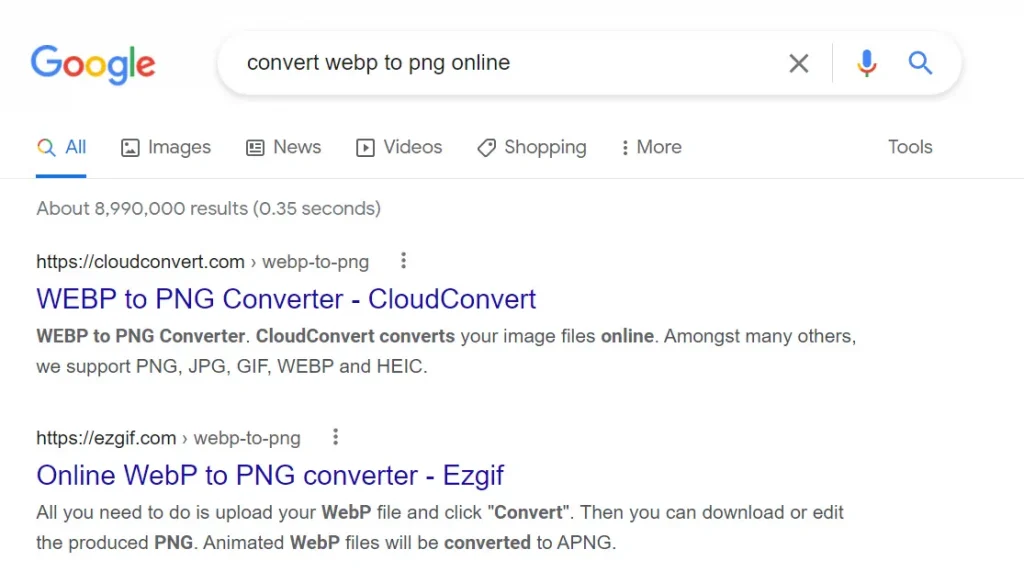
Task: Select the All results tab
Action: (62, 147)
